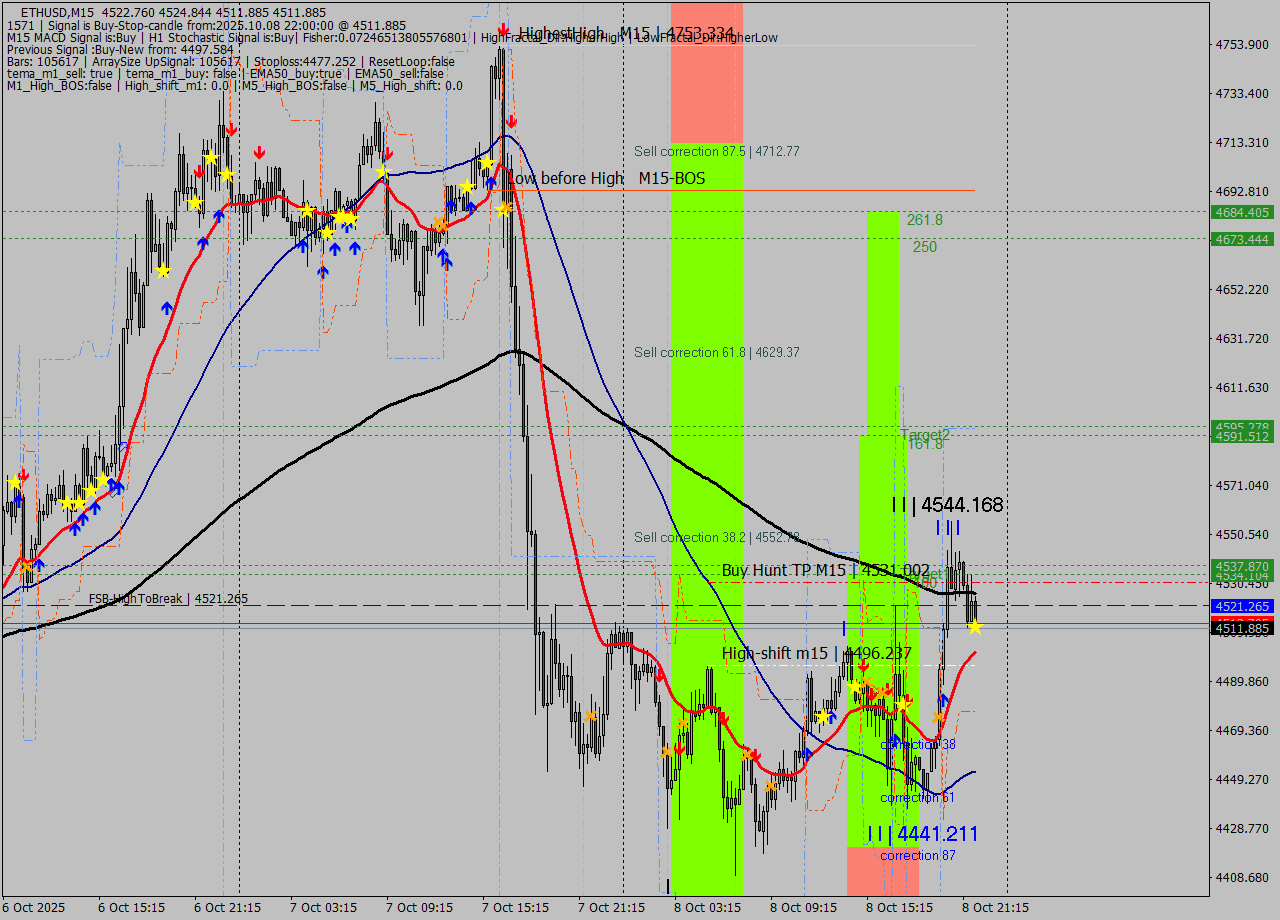This screenshot has width=1280, height=920.
Task: Select the rightmost yellow star below current price
Action: point(975,627)
